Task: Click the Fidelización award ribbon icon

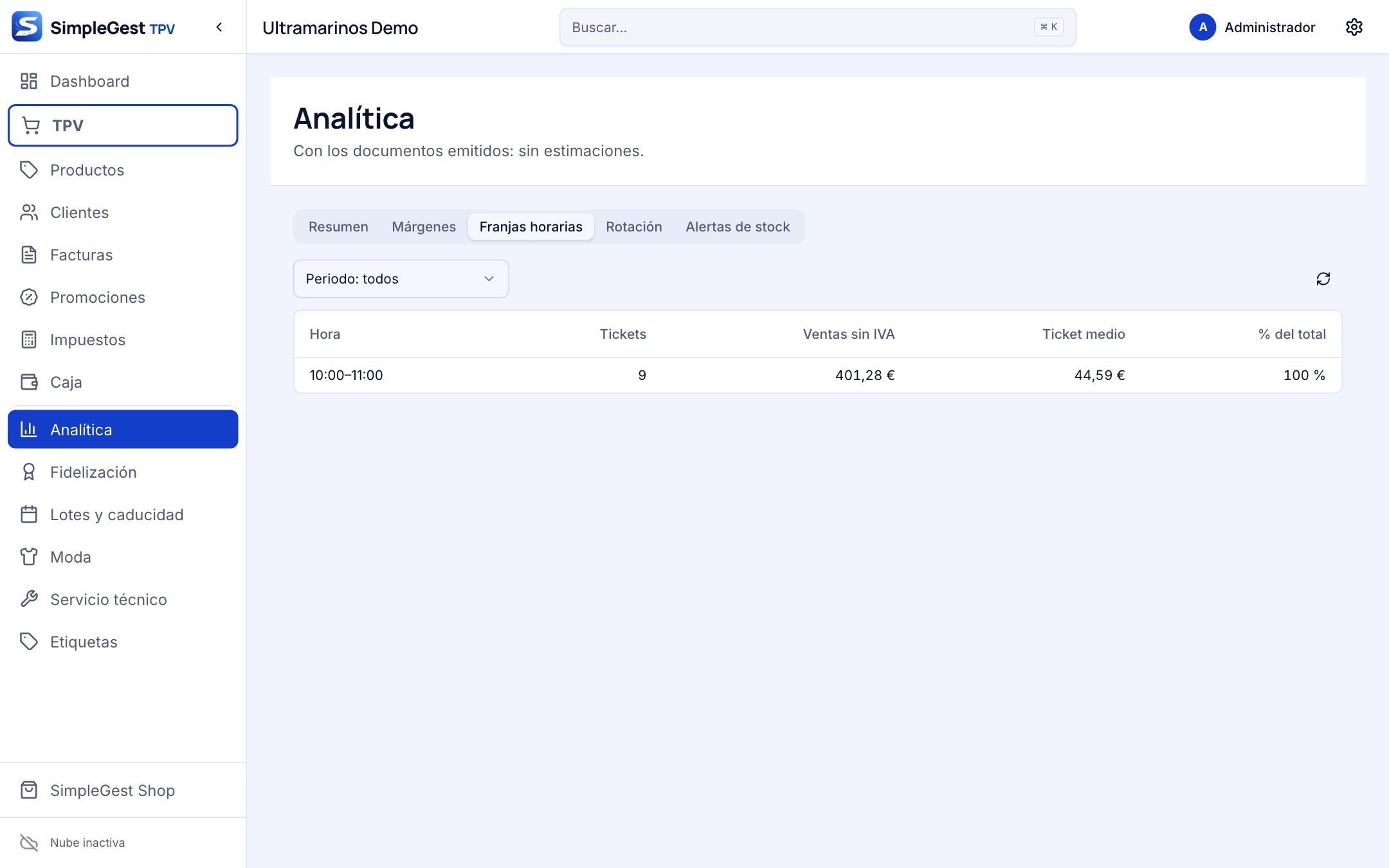Action: pos(29,472)
